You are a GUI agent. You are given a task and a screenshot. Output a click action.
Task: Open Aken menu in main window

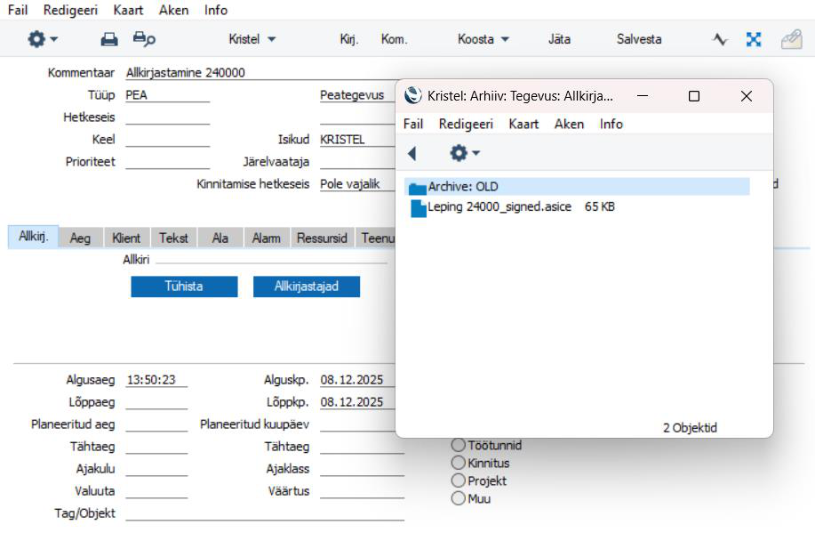(174, 10)
